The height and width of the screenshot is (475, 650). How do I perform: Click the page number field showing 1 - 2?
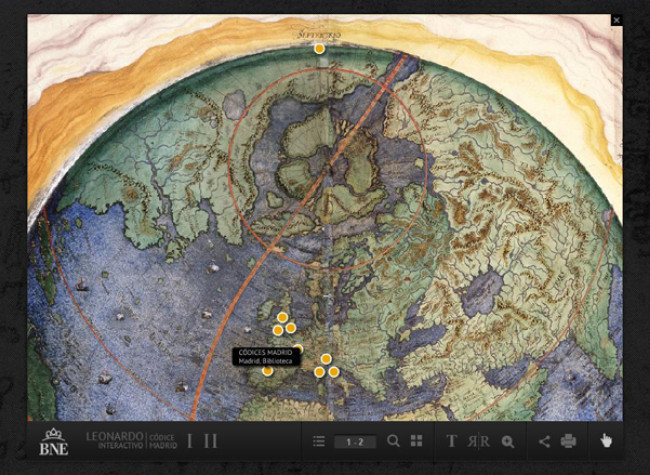coord(355,442)
